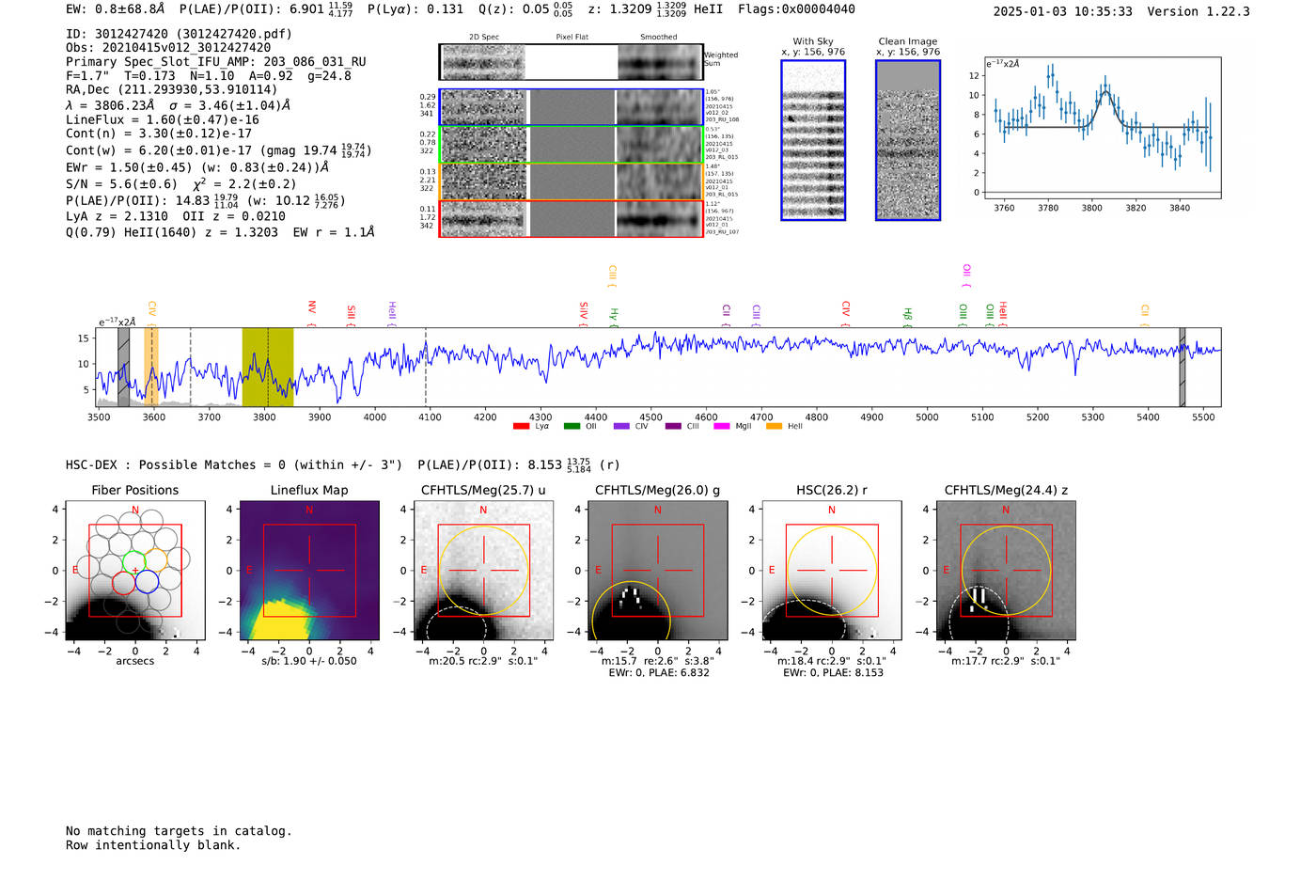
Task: Select the Weighted Sum 2D spectrum row
Action: click(571, 62)
